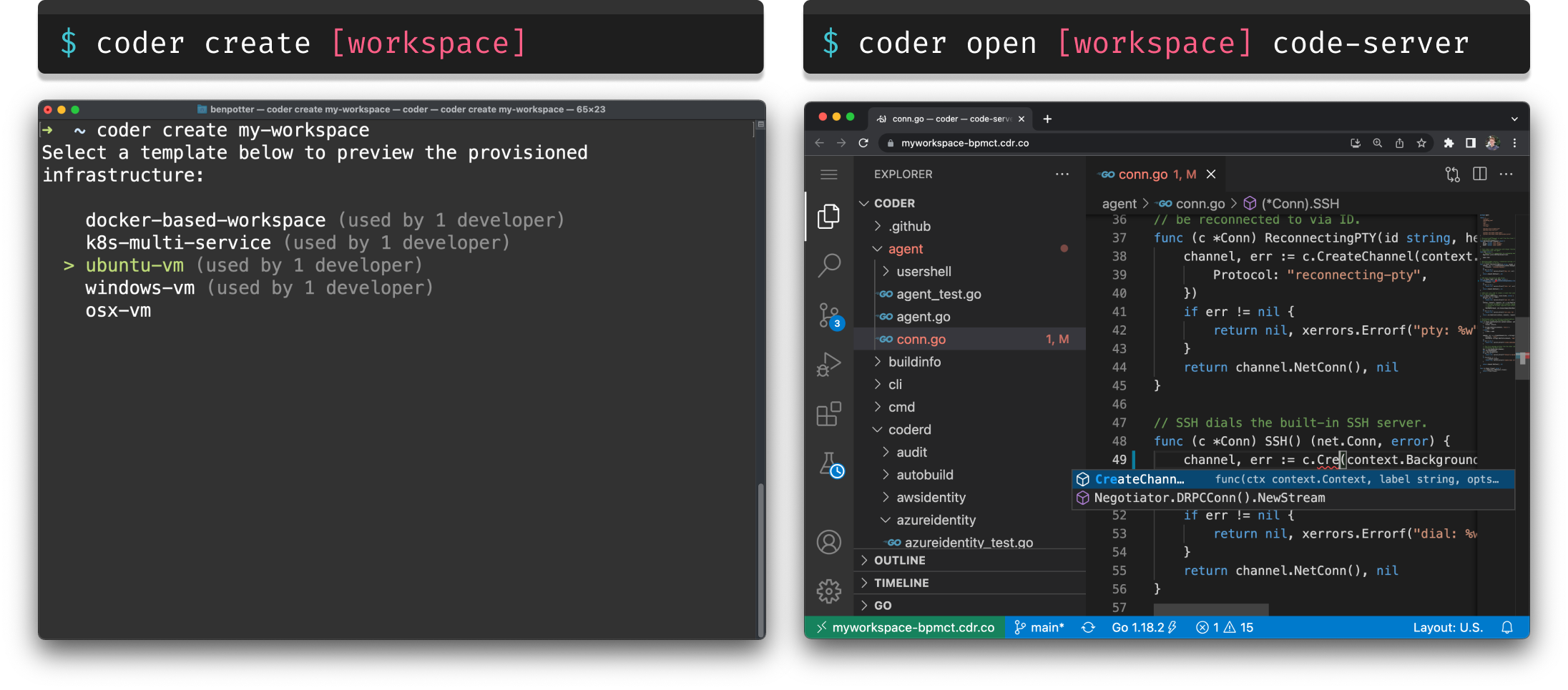1568x690 pixels.
Task: Open the Testing flask icon
Action: tap(830, 465)
